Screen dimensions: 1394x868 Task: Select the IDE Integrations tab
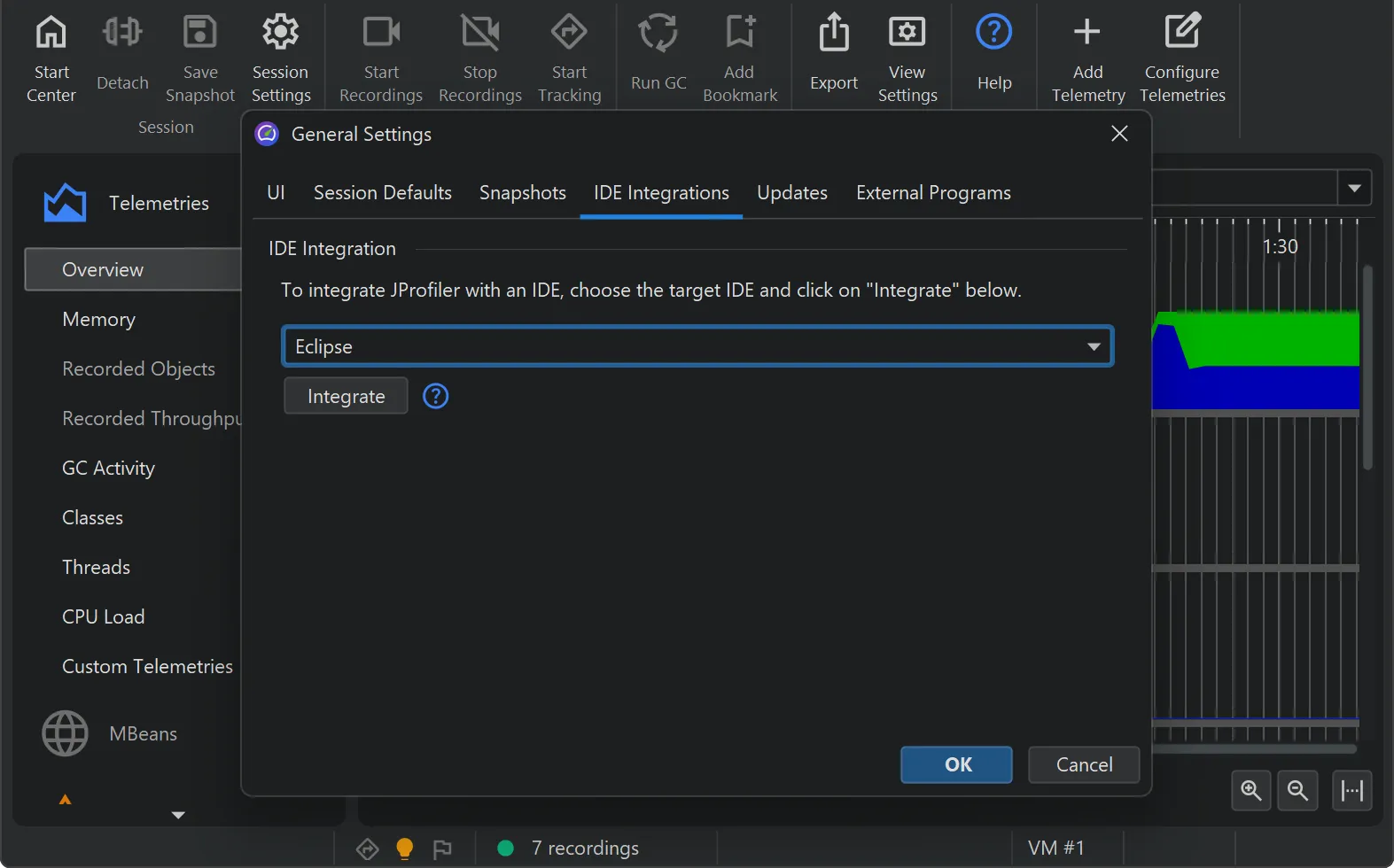(661, 193)
